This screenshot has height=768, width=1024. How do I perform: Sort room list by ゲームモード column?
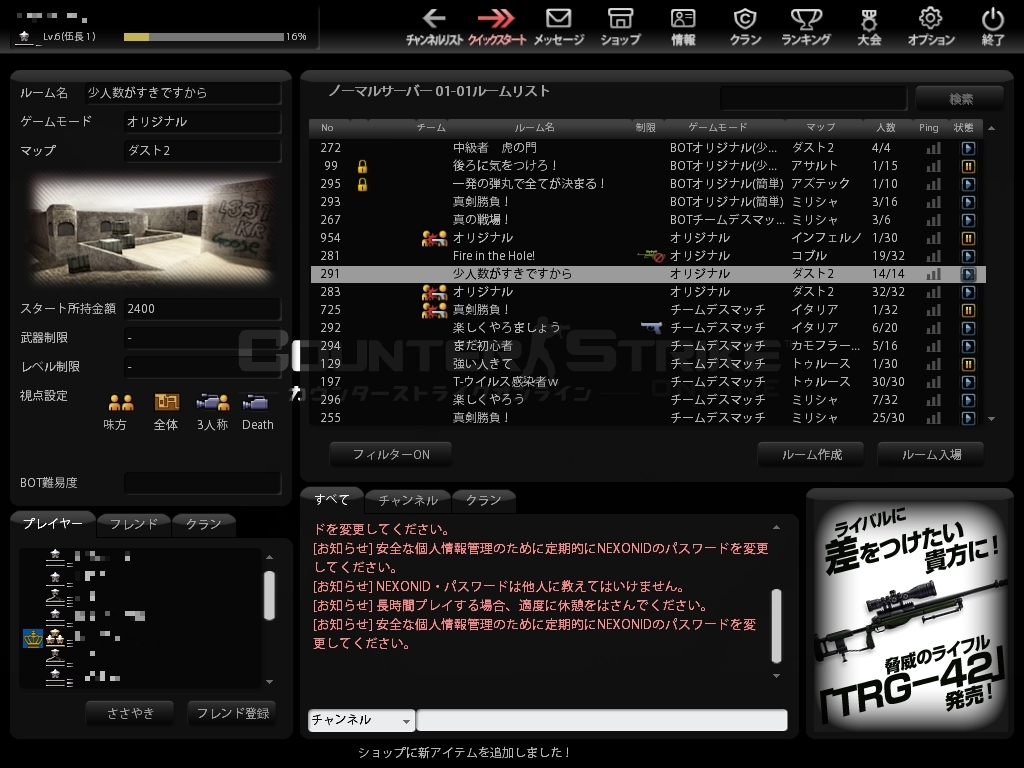[x=718, y=128]
